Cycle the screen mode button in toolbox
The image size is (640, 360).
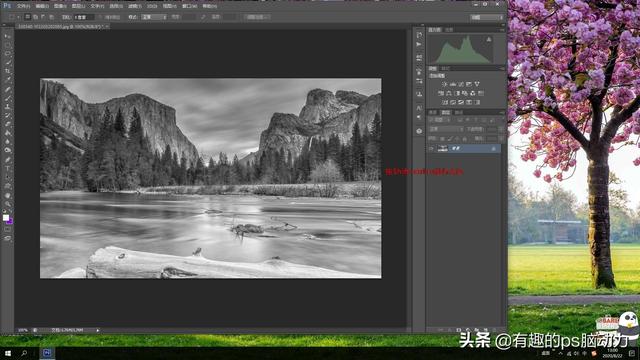(x=7, y=238)
